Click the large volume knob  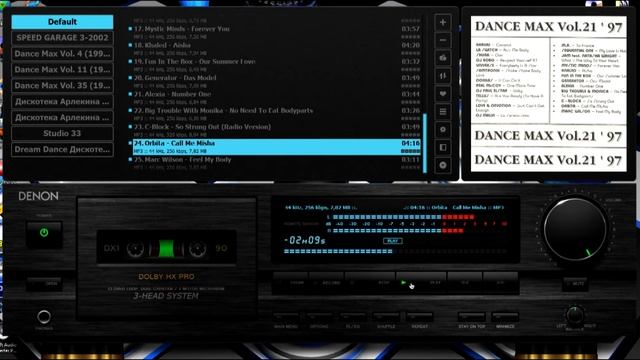click(x=575, y=229)
